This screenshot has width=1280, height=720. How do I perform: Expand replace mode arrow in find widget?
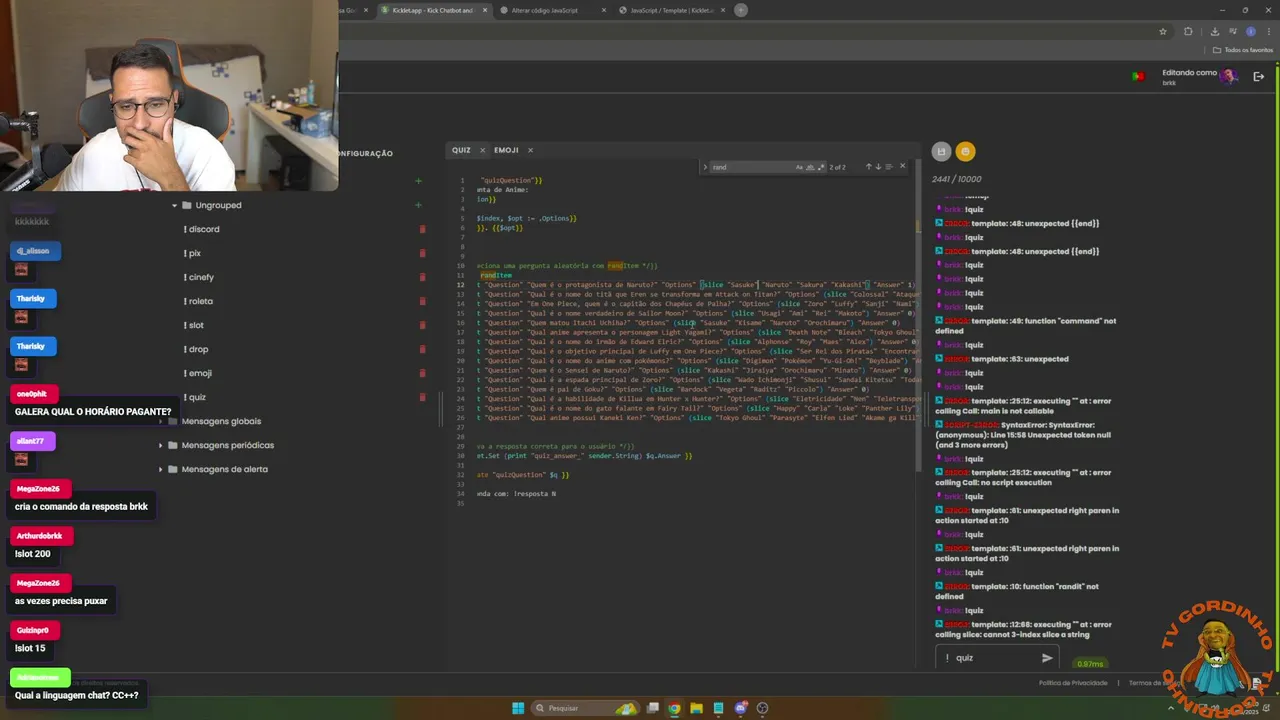[705, 167]
